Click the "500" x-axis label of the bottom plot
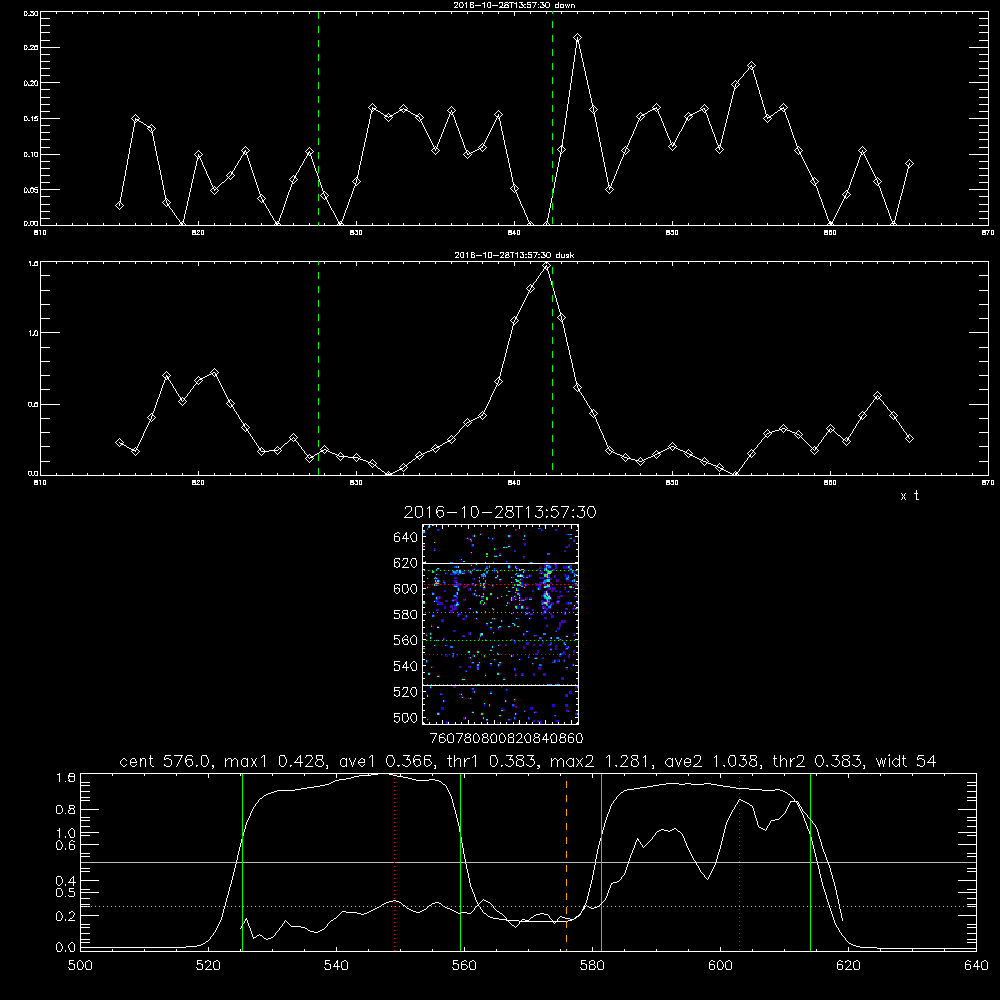1000x1000 pixels. click(80, 966)
